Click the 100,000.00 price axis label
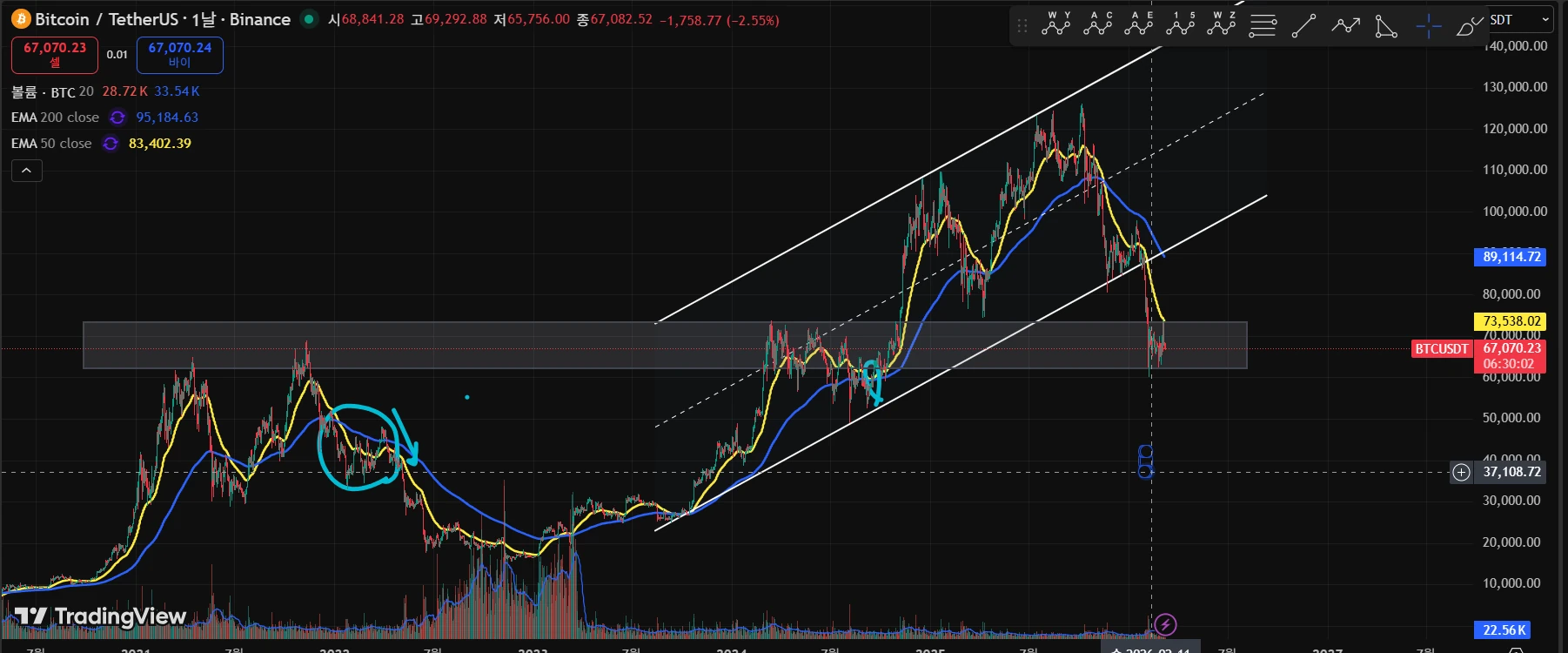Screen dimensions: 1568x653 (x=1515, y=212)
